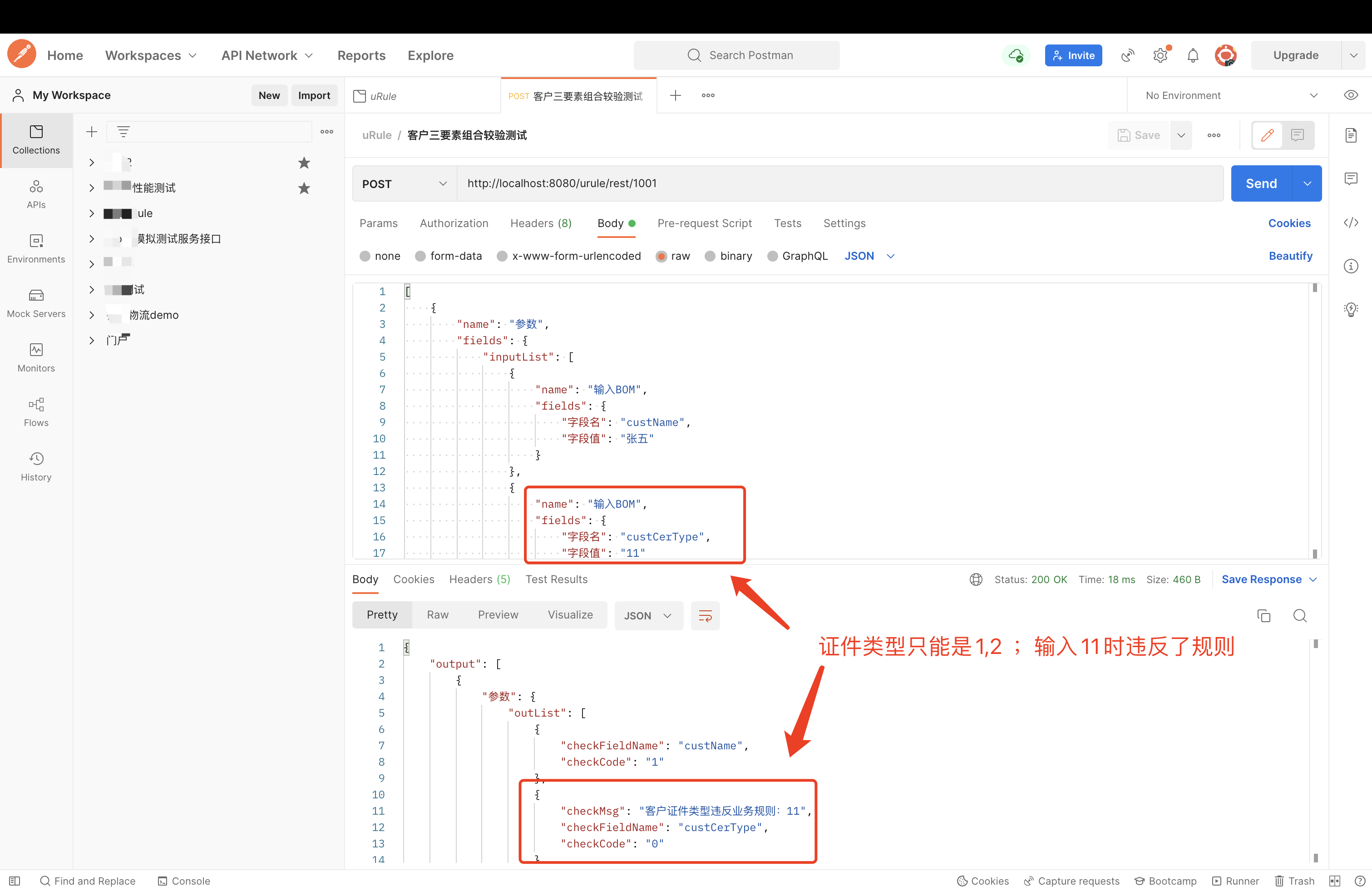Image resolution: width=1372 pixels, height=891 pixels.
Task: Open the No Environment selector
Action: [1231, 95]
